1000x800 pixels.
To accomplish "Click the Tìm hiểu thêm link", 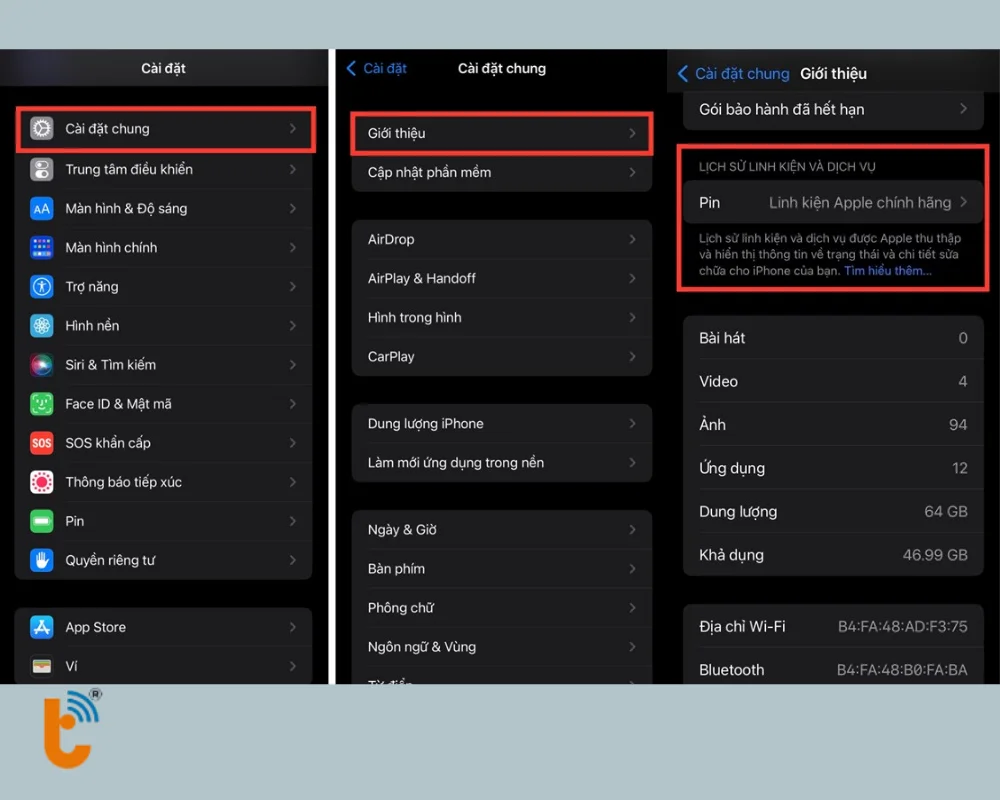I will [887, 271].
